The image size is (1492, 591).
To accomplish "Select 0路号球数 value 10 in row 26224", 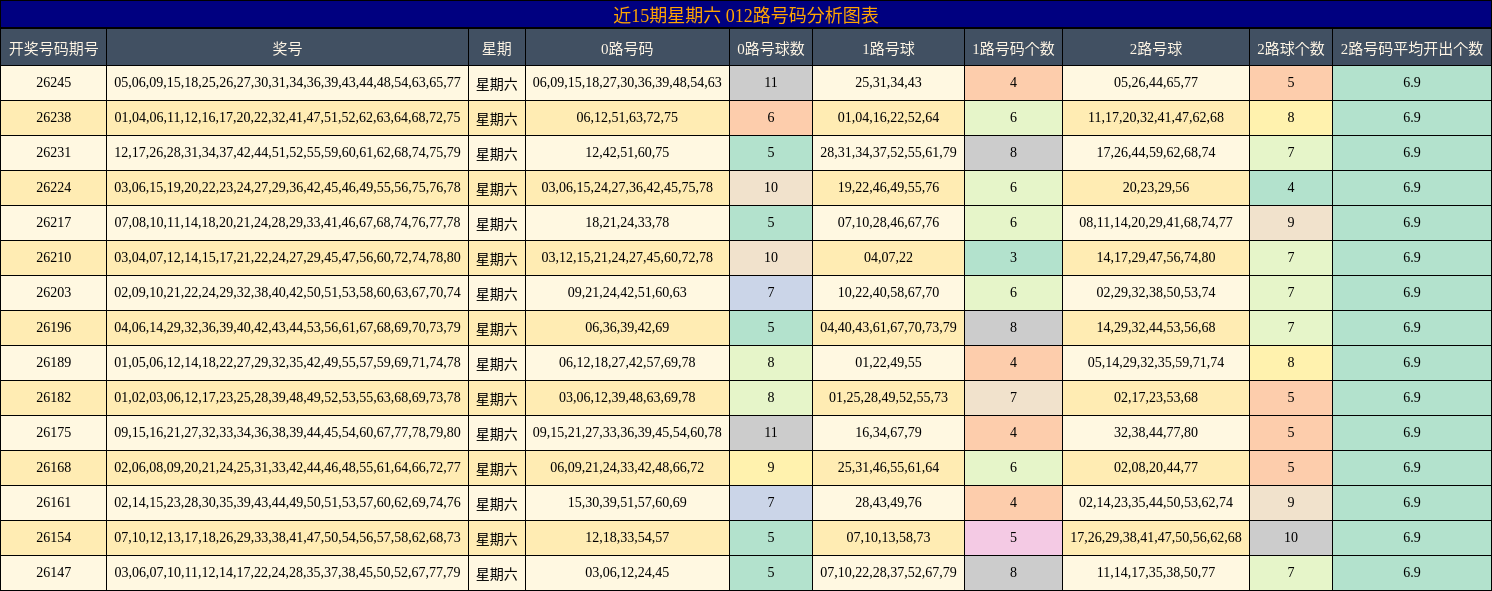I will point(771,188).
